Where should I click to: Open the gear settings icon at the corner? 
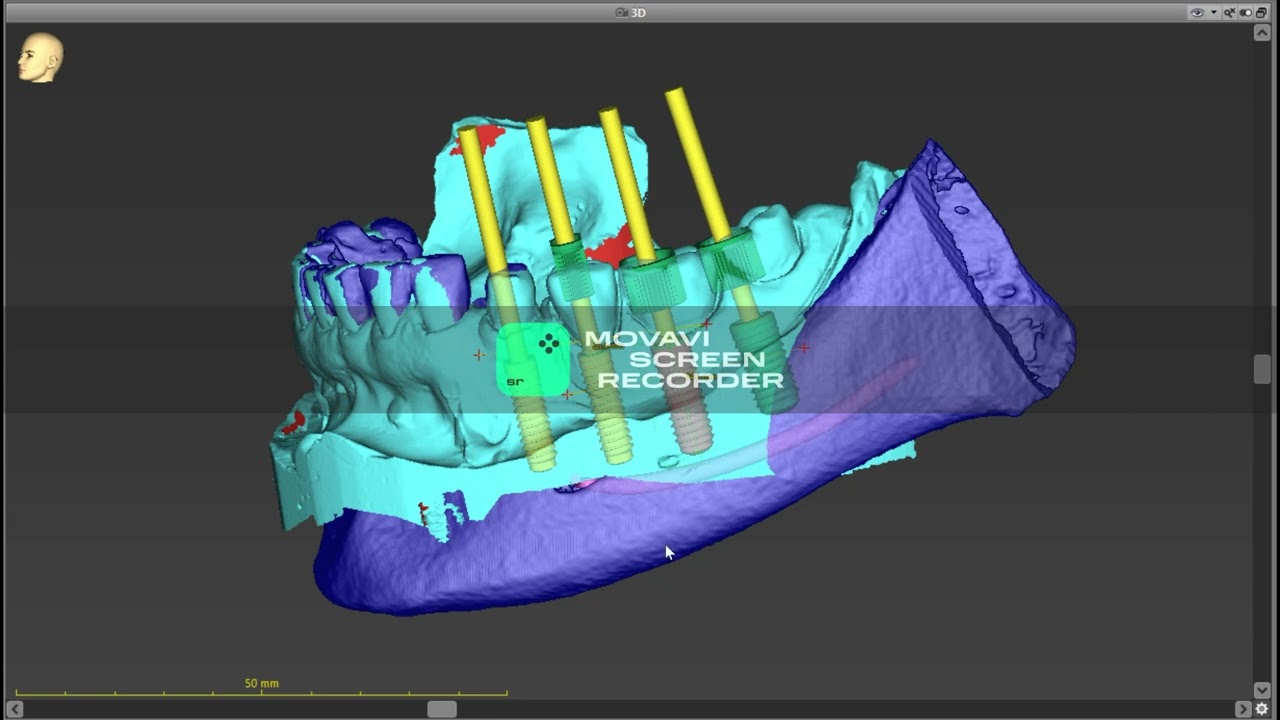[1262, 709]
